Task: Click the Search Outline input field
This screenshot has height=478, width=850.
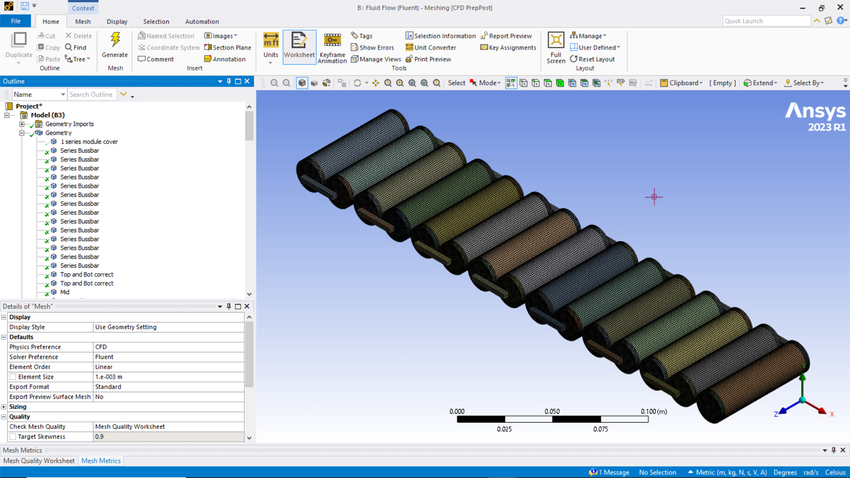Action: coord(91,94)
